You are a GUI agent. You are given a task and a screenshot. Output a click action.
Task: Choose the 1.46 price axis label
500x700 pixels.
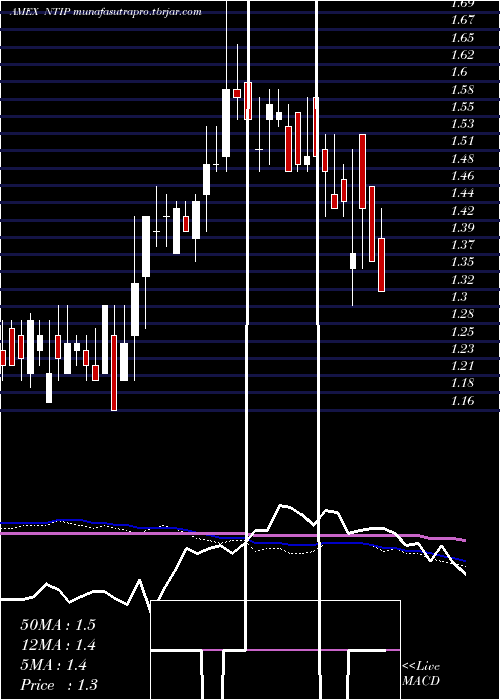462,176
